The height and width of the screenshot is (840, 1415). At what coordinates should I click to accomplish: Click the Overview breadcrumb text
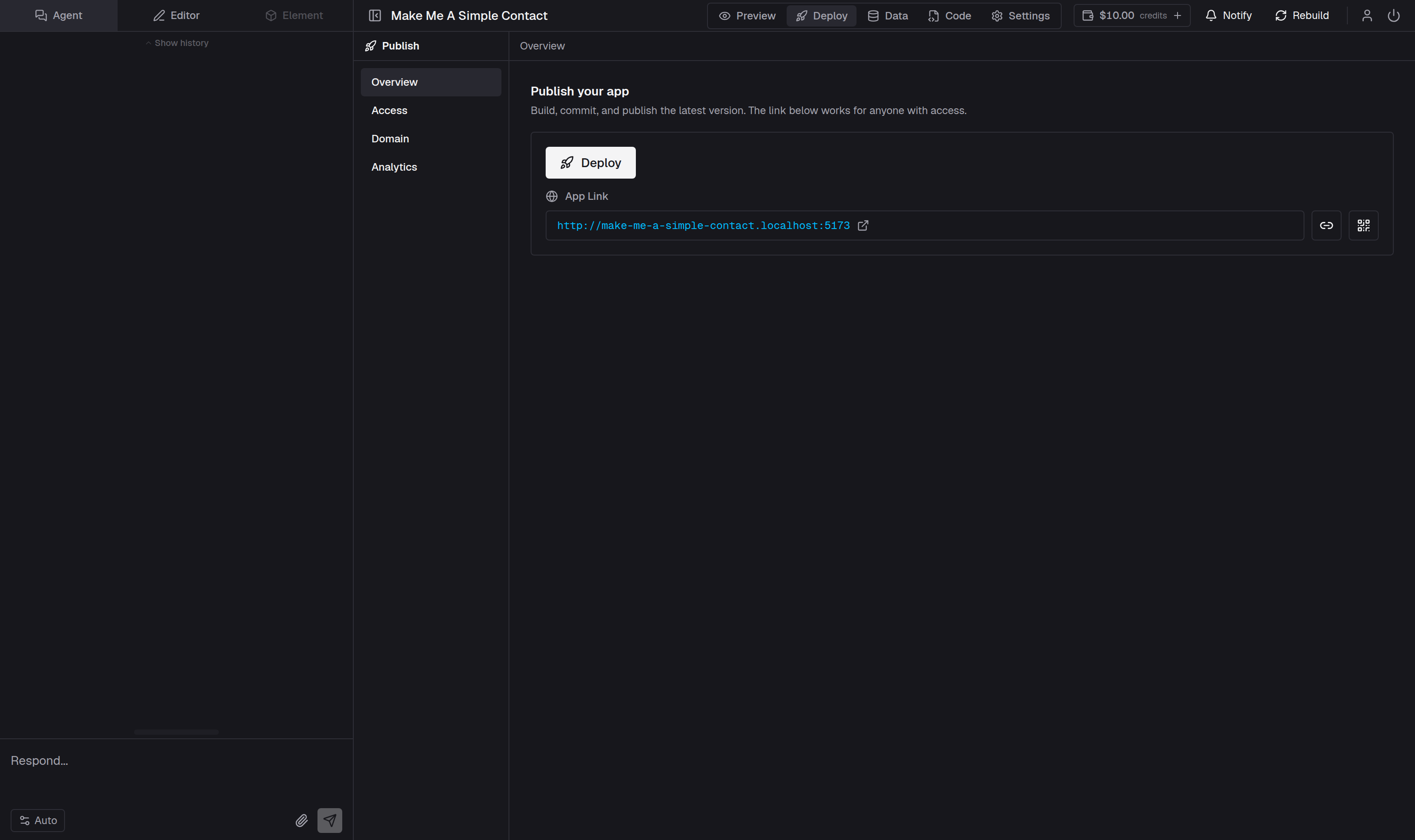click(542, 46)
